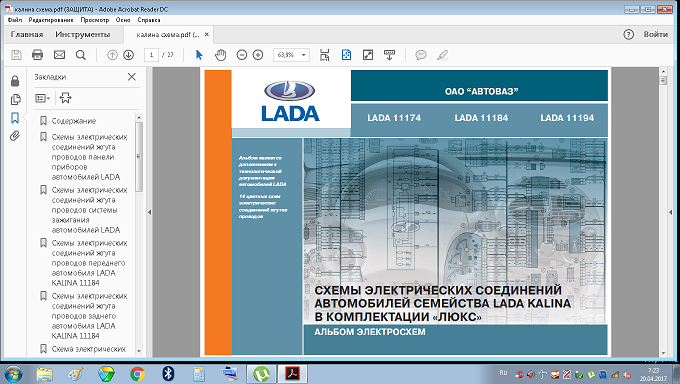Click the RU language indicator in the tray
680x384 pixels.
[503, 373]
